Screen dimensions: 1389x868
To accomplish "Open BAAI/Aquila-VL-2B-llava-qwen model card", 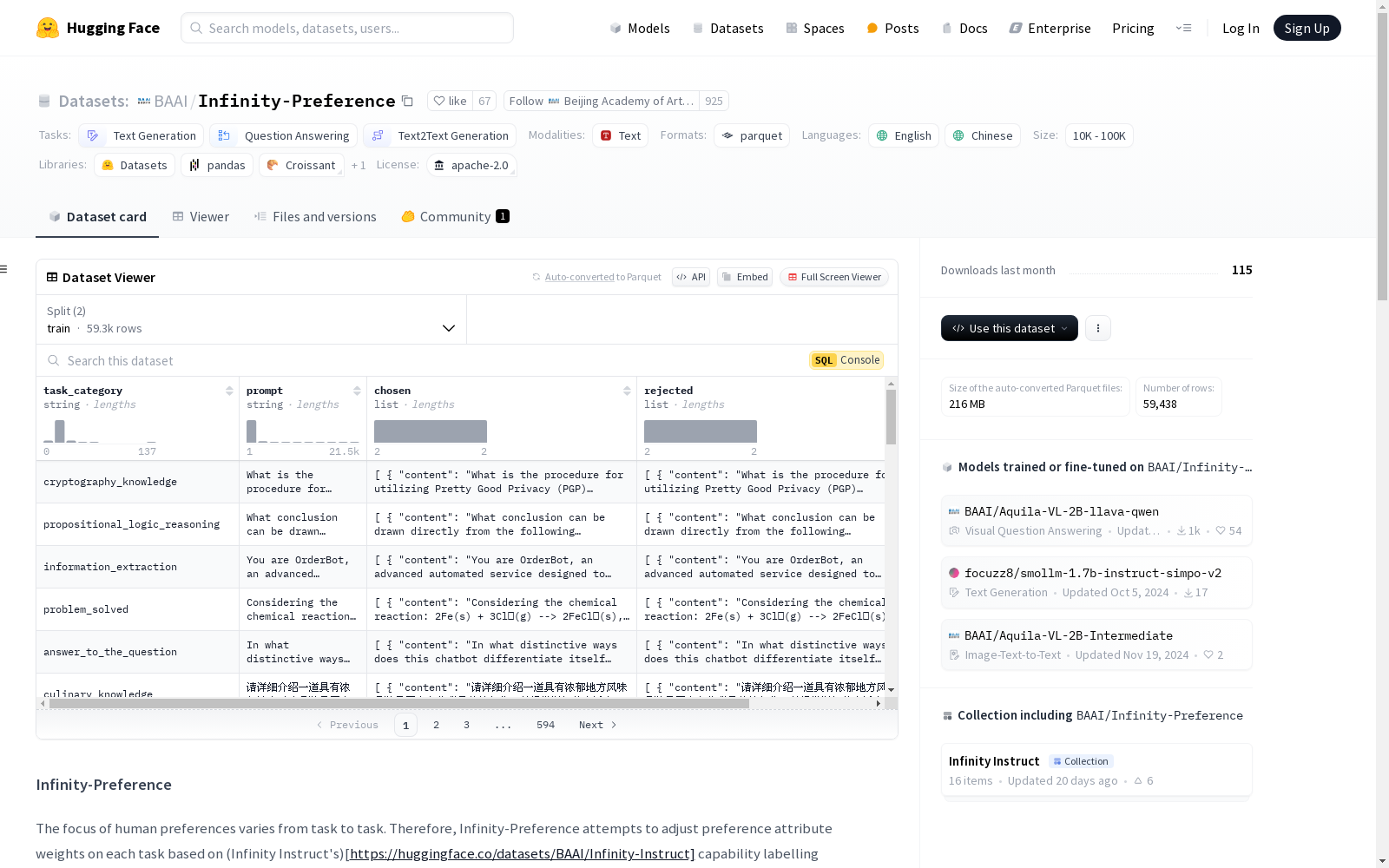I will pyautogui.click(x=1096, y=521).
